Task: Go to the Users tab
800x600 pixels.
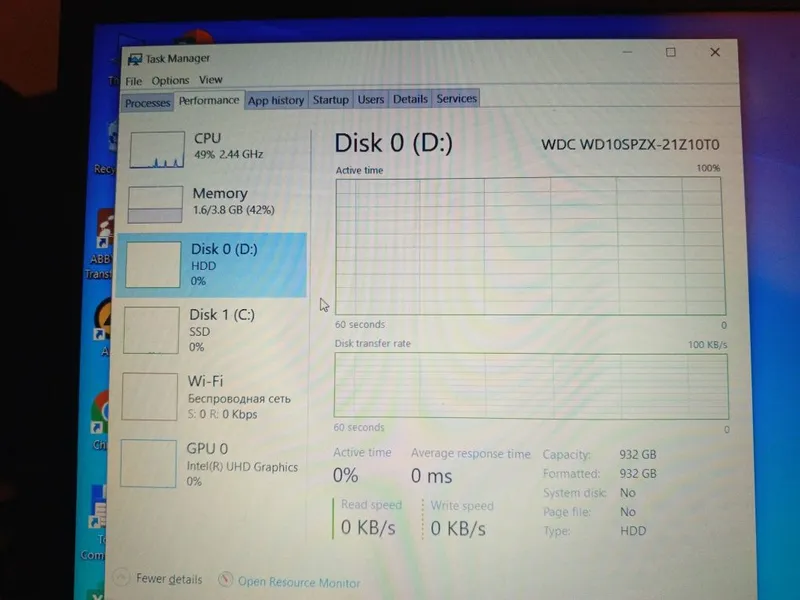Action: 370,99
